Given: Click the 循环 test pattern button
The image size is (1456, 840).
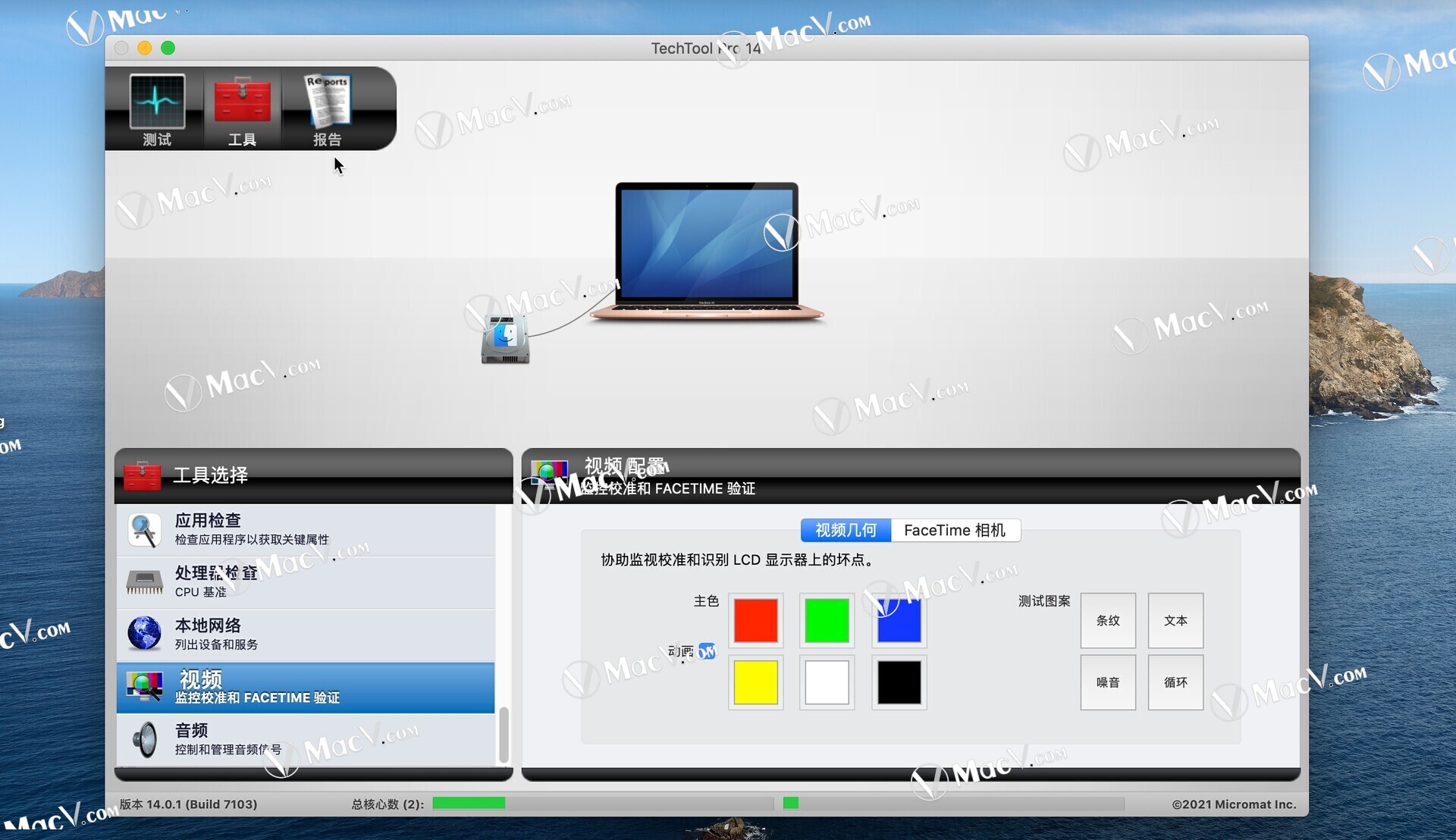Looking at the screenshot, I should click(1175, 682).
